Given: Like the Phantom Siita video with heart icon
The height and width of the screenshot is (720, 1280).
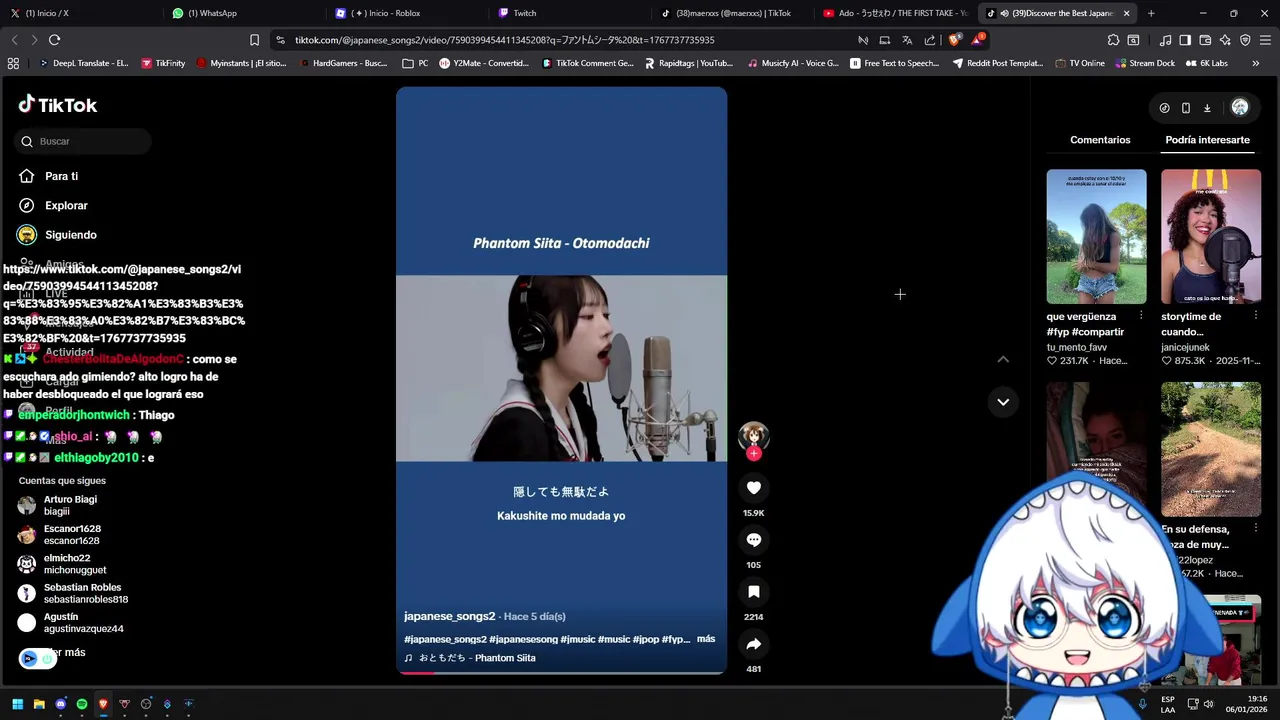Looking at the screenshot, I should click(754, 488).
